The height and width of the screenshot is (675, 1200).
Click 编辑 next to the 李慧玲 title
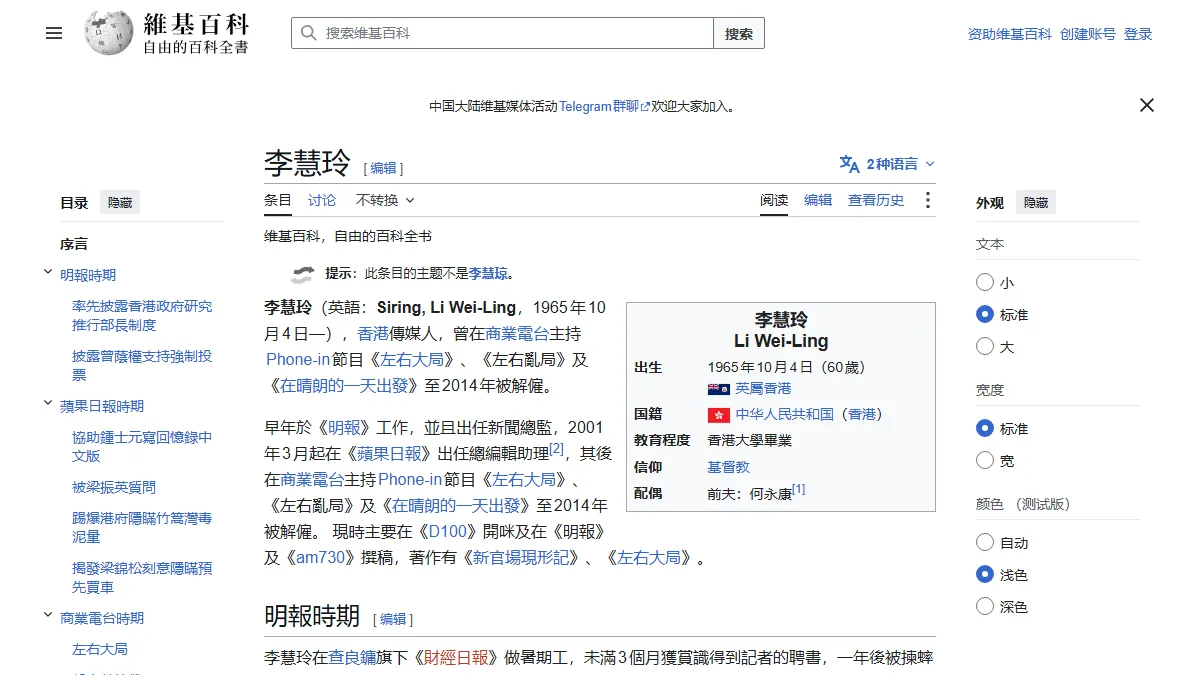click(x=384, y=168)
